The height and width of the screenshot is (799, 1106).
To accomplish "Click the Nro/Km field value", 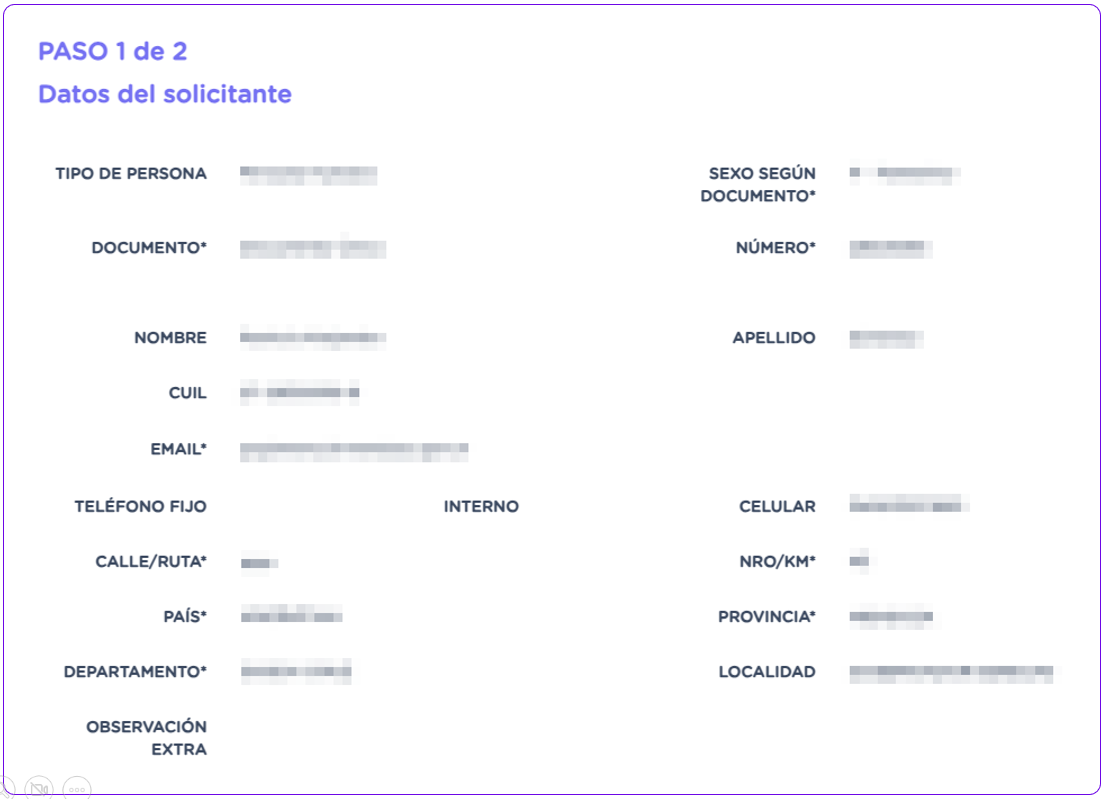I will 858,562.
